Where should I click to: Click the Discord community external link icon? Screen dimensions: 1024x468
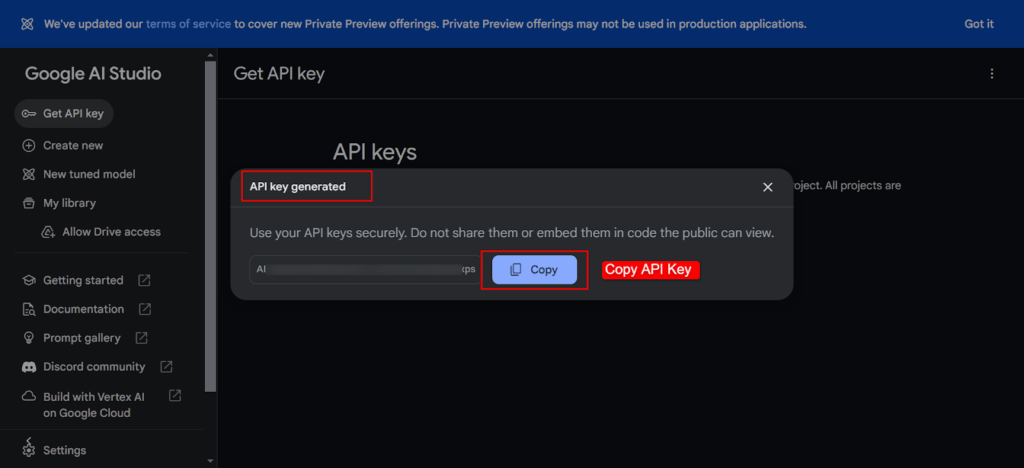point(166,367)
